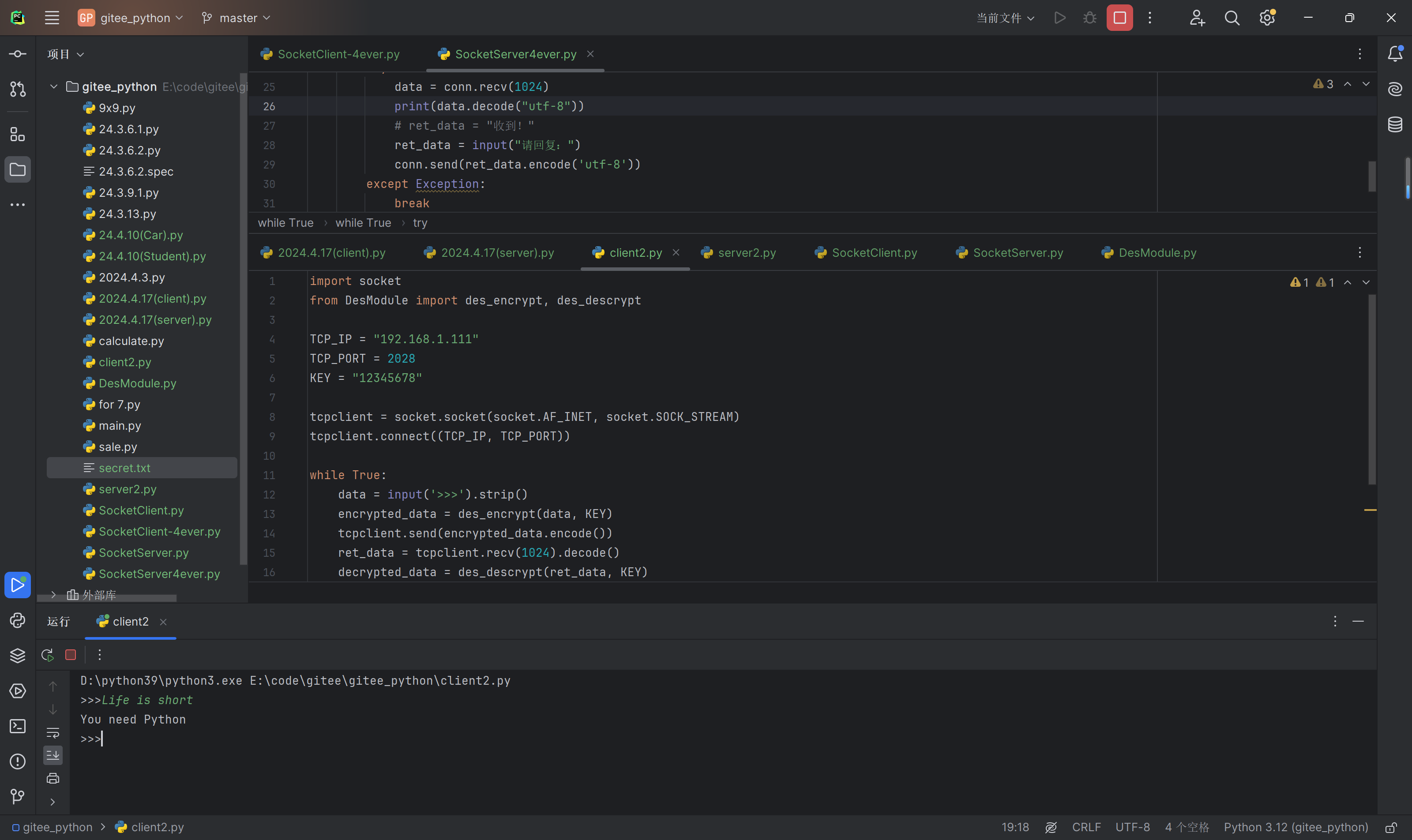Toggle scroll to end in console
Viewport: 1412px width, 840px height.
pos(53,754)
